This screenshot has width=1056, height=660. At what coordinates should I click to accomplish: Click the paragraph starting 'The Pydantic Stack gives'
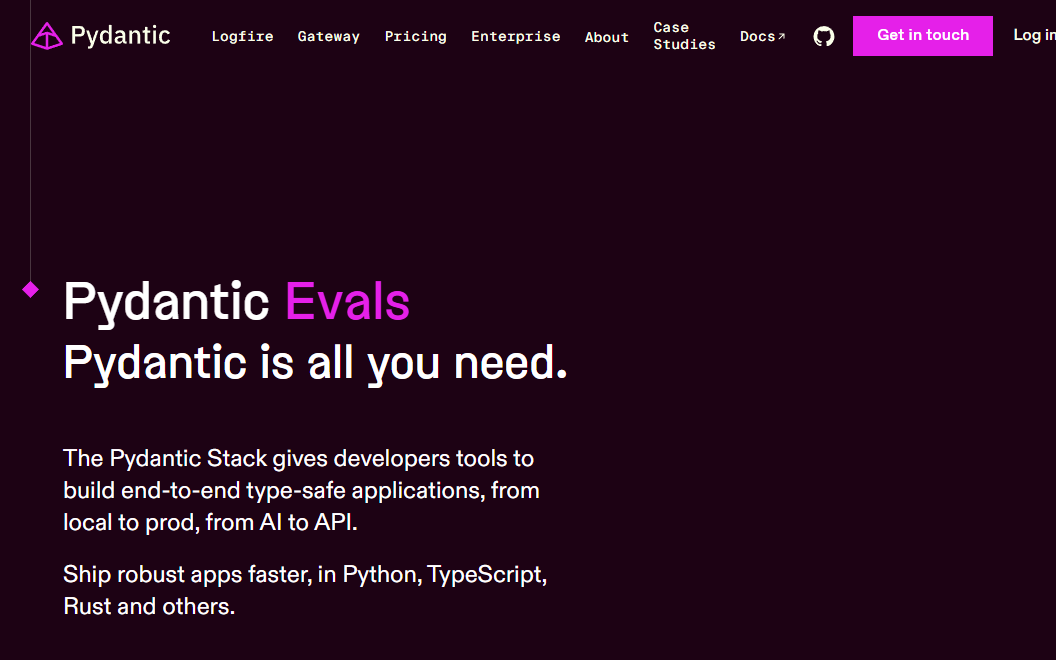pyautogui.click(x=301, y=490)
